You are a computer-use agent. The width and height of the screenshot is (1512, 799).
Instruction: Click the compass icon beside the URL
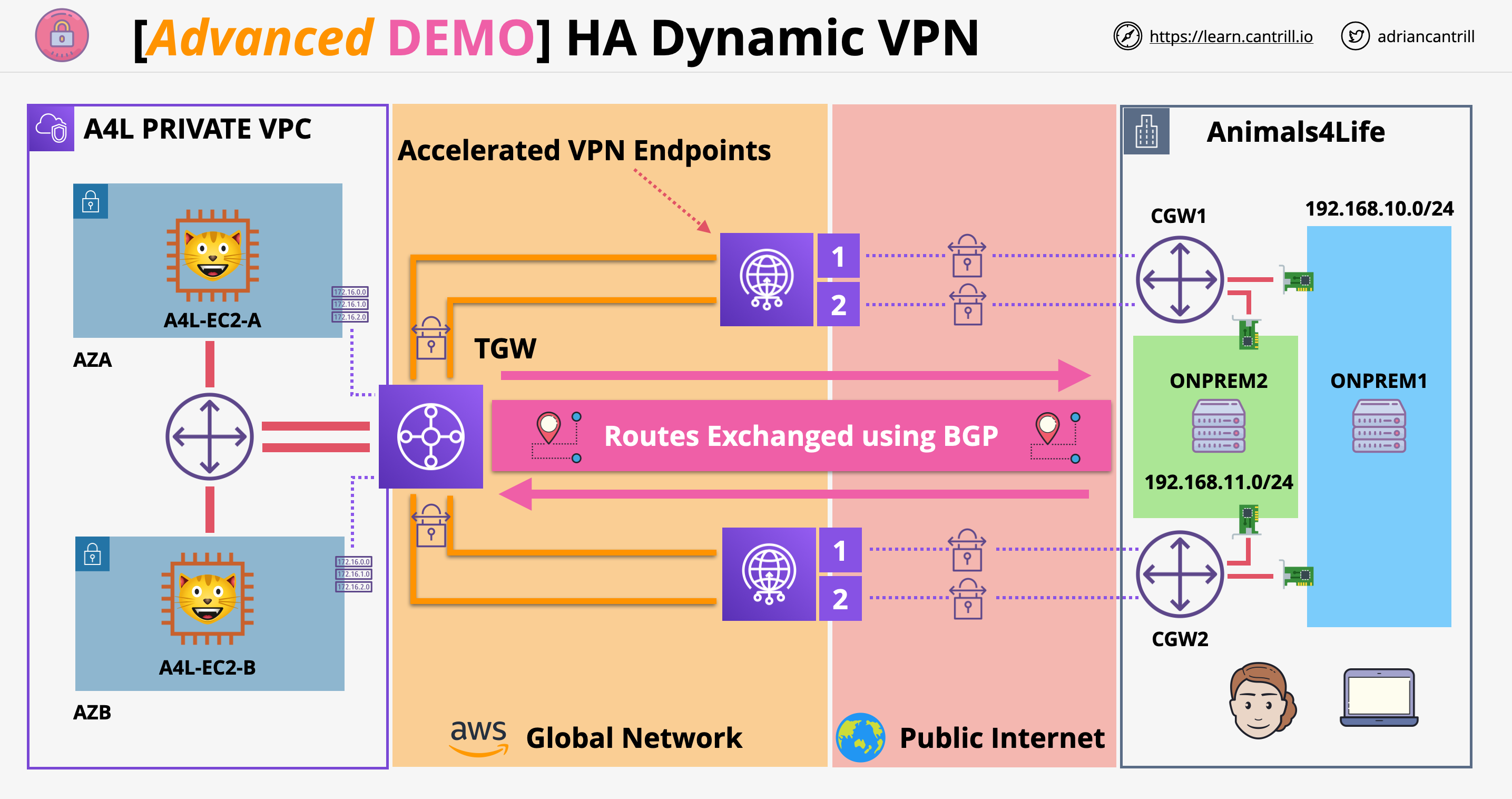[x=1127, y=36]
